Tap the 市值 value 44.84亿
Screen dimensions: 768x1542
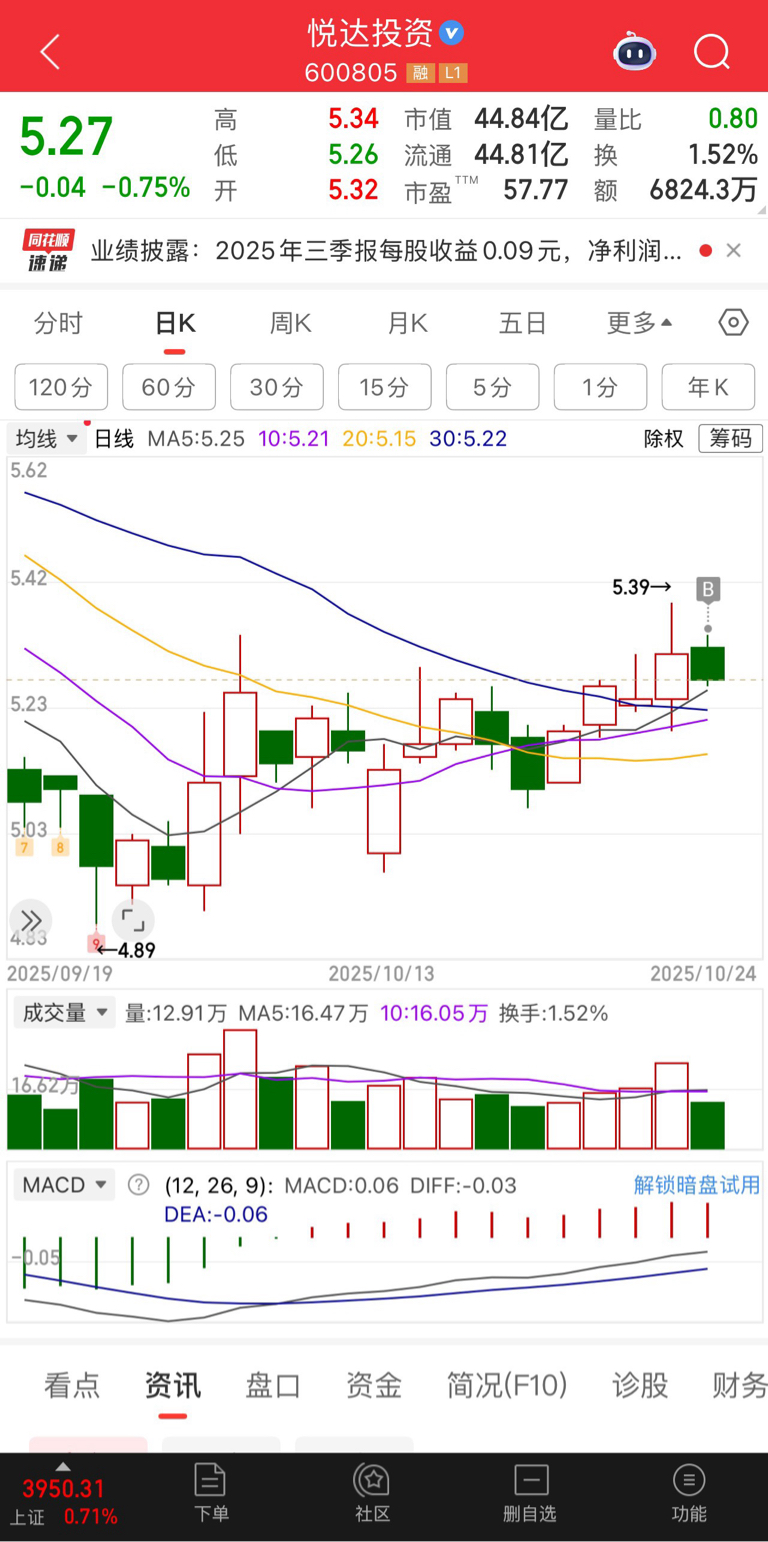[521, 119]
